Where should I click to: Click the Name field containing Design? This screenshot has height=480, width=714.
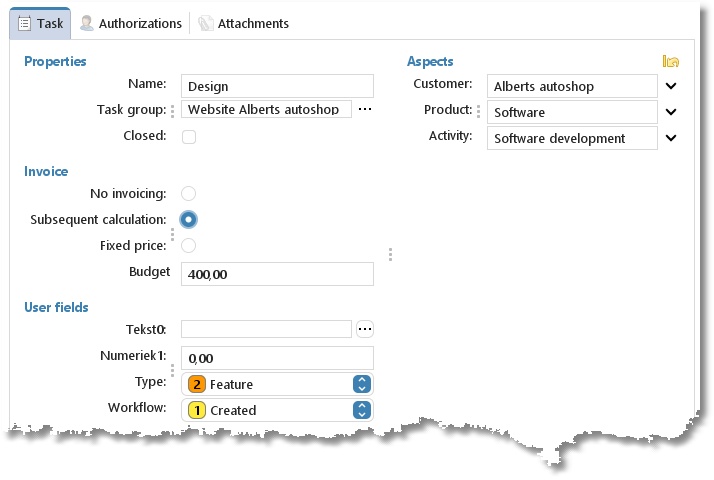(x=277, y=86)
